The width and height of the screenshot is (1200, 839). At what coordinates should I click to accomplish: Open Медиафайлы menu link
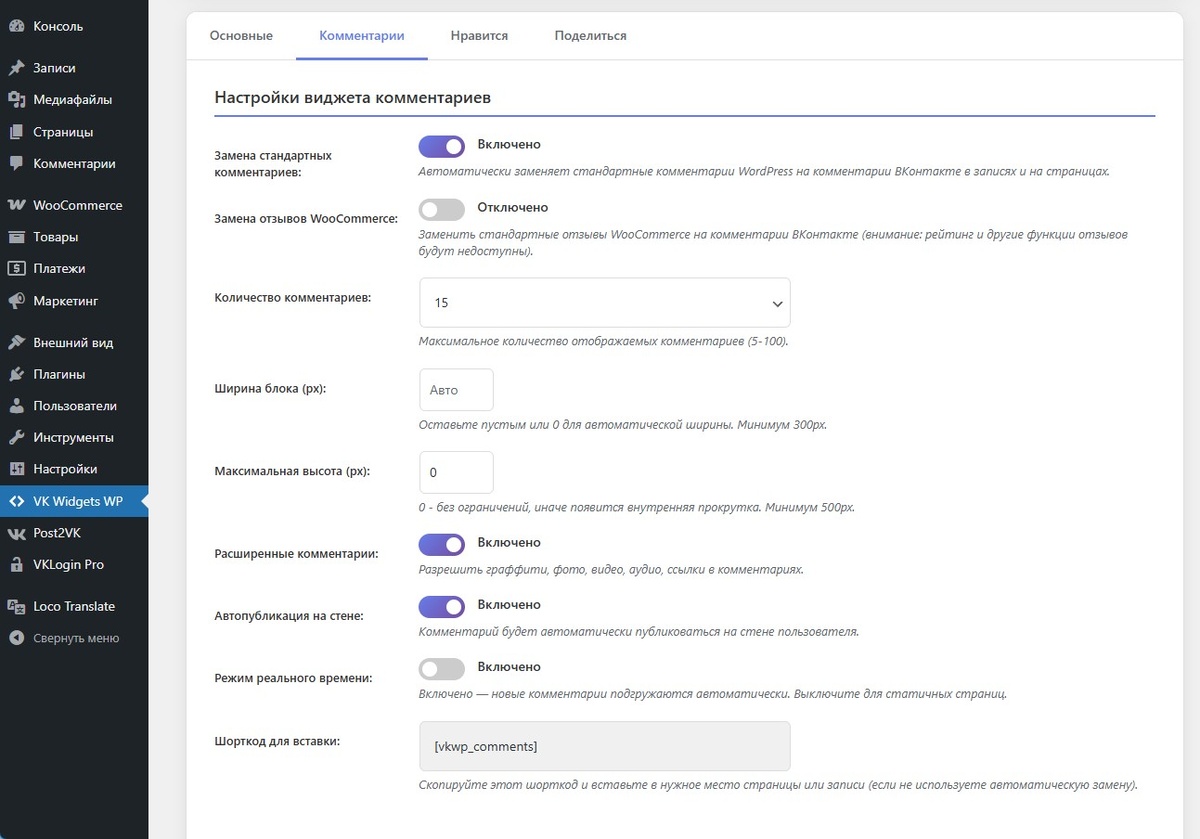coord(74,100)
